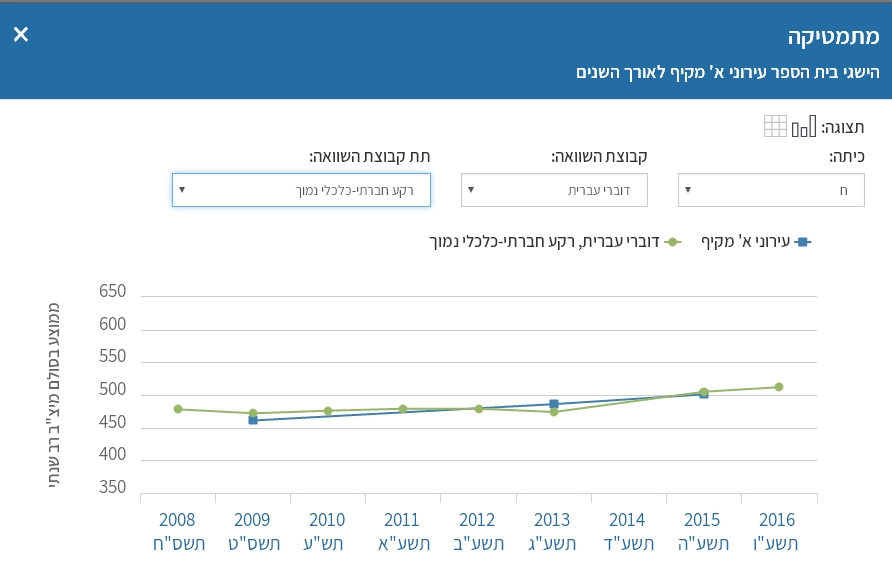This screenshot has width=892, height=581.
Task: Click the 2015 point where both lines meet
Action: (702, 394)
